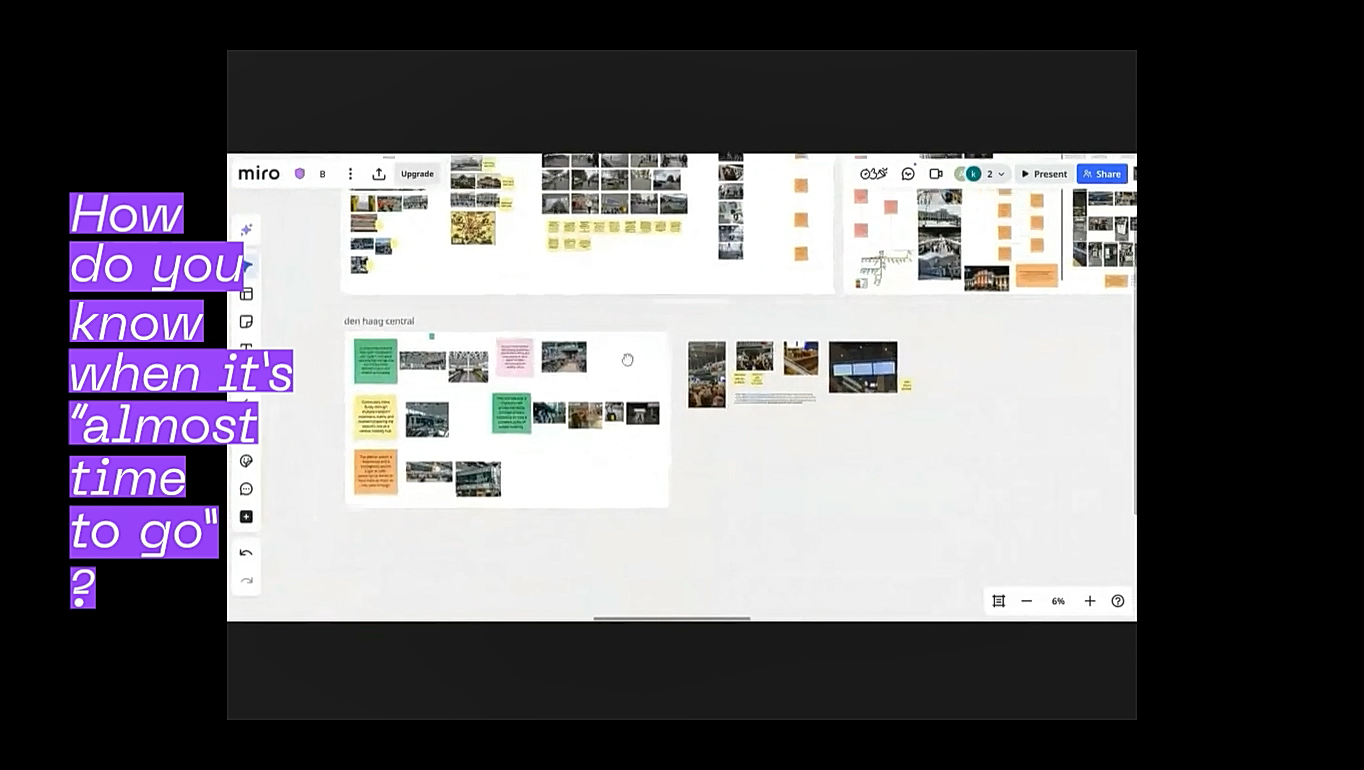The image size is (1364, 770).
Task: Select the comment tool
Action: click(x=246, y=489)
